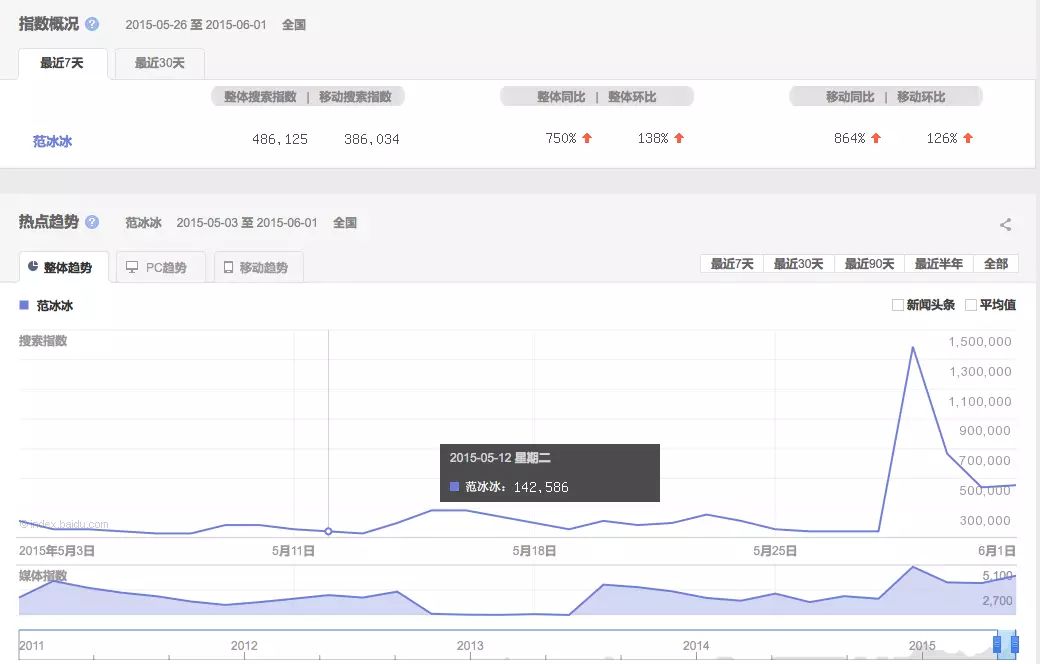This screenshot has height=664, width=1040.
Task: Click the 486,125 overall index value
Action: [280, 139]
